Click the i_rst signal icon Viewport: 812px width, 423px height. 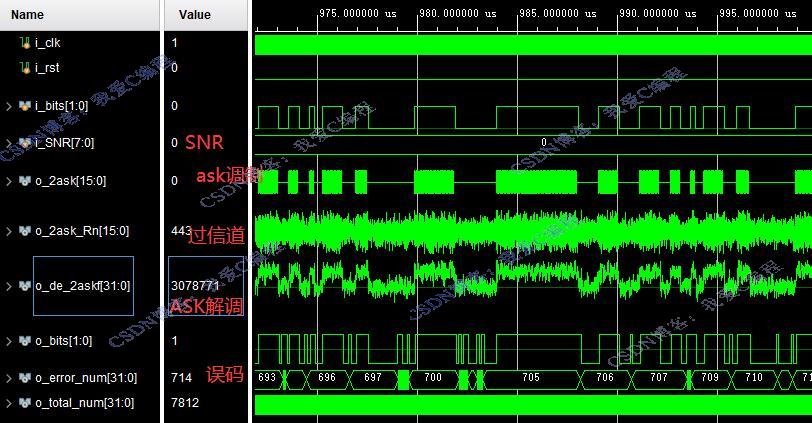25,68
